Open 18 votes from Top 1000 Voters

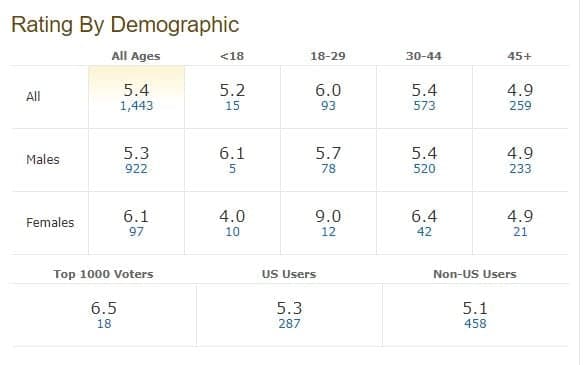[x=104, y=324]
